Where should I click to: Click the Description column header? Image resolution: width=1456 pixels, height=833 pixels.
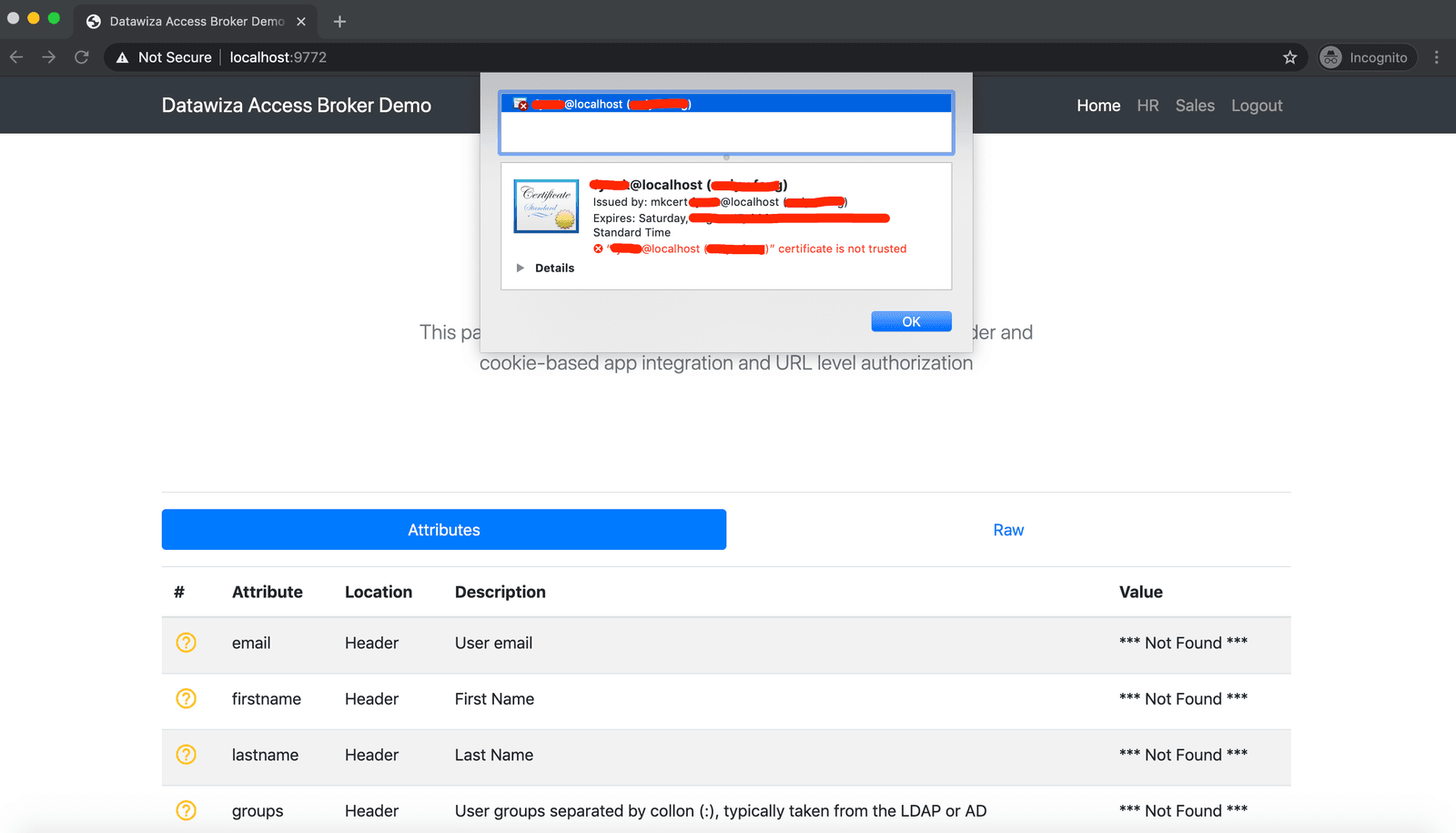tap(500, 592)
